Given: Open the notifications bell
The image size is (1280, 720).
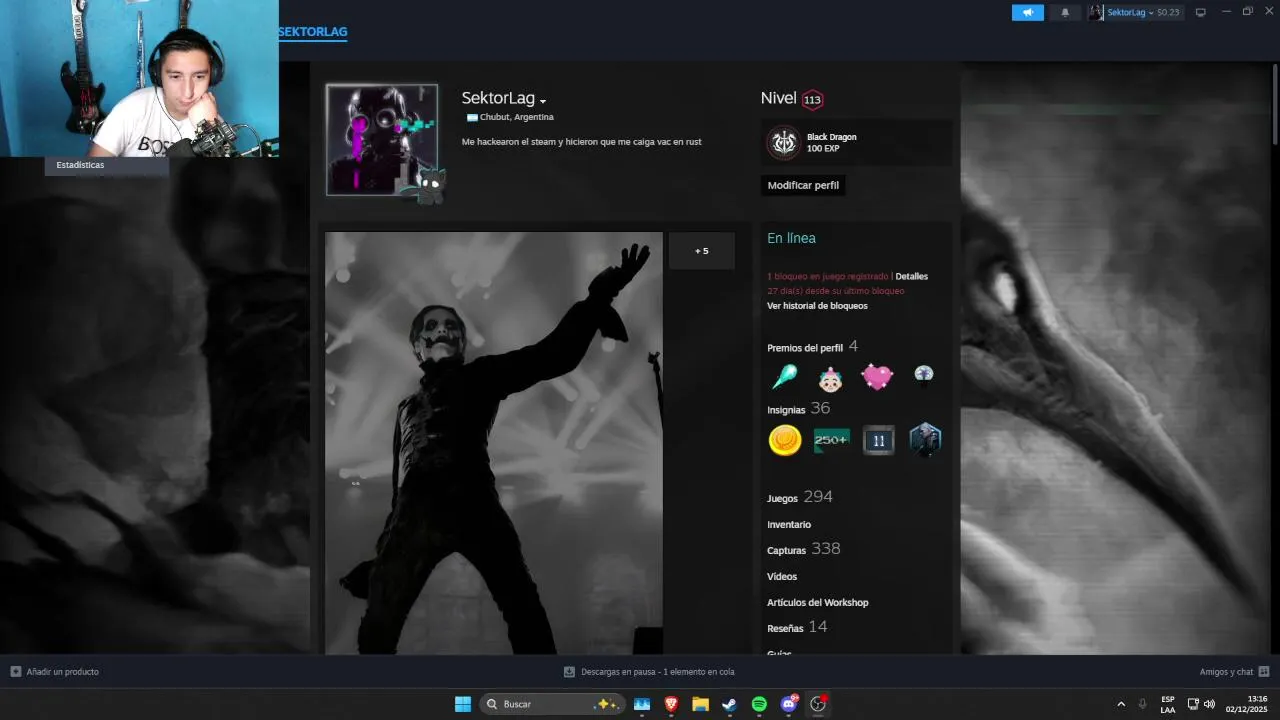Looking at the screenshot, I should pos(1065,12).
